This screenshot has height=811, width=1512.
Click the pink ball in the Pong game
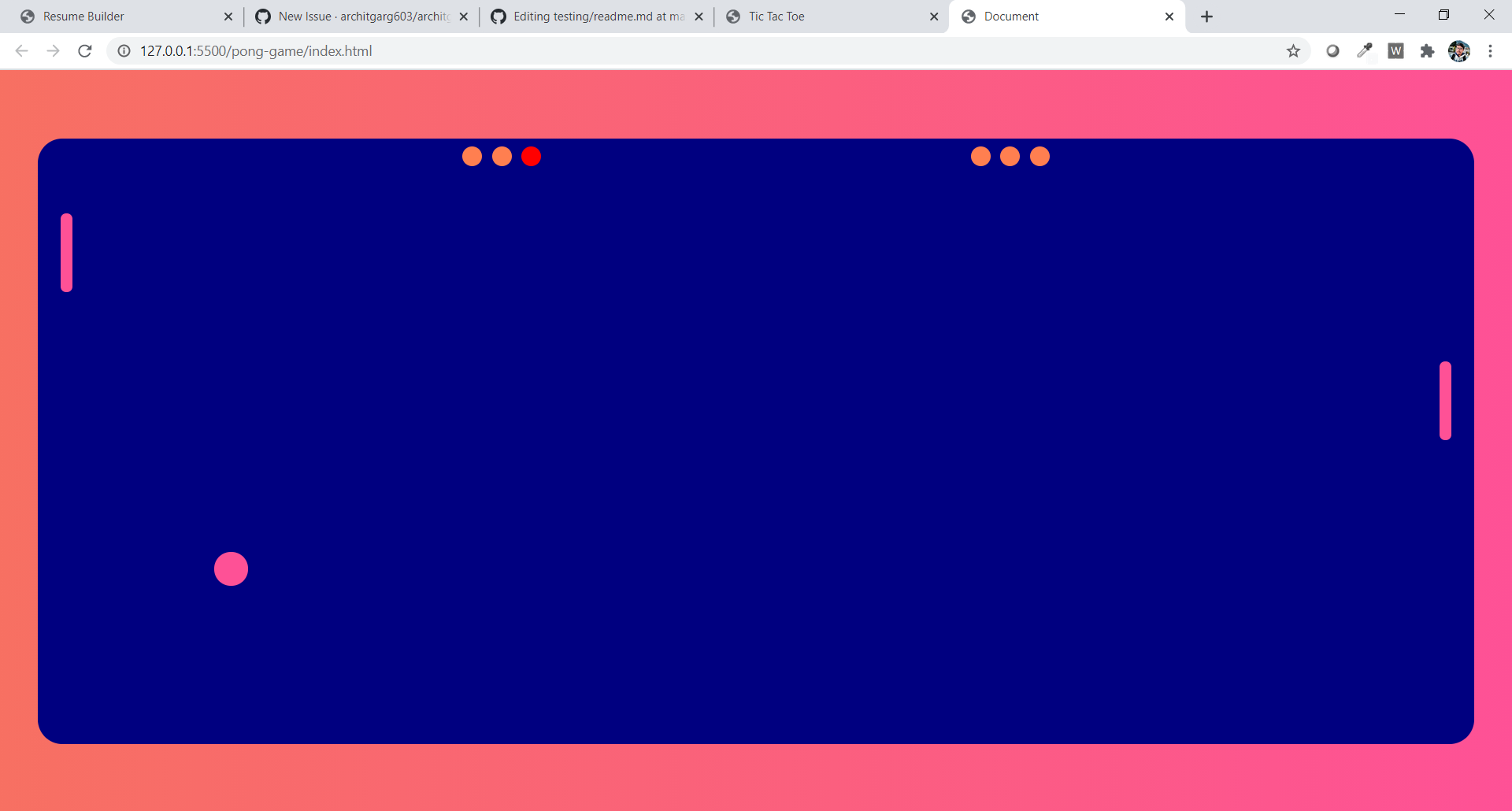(x=231, y=568)
